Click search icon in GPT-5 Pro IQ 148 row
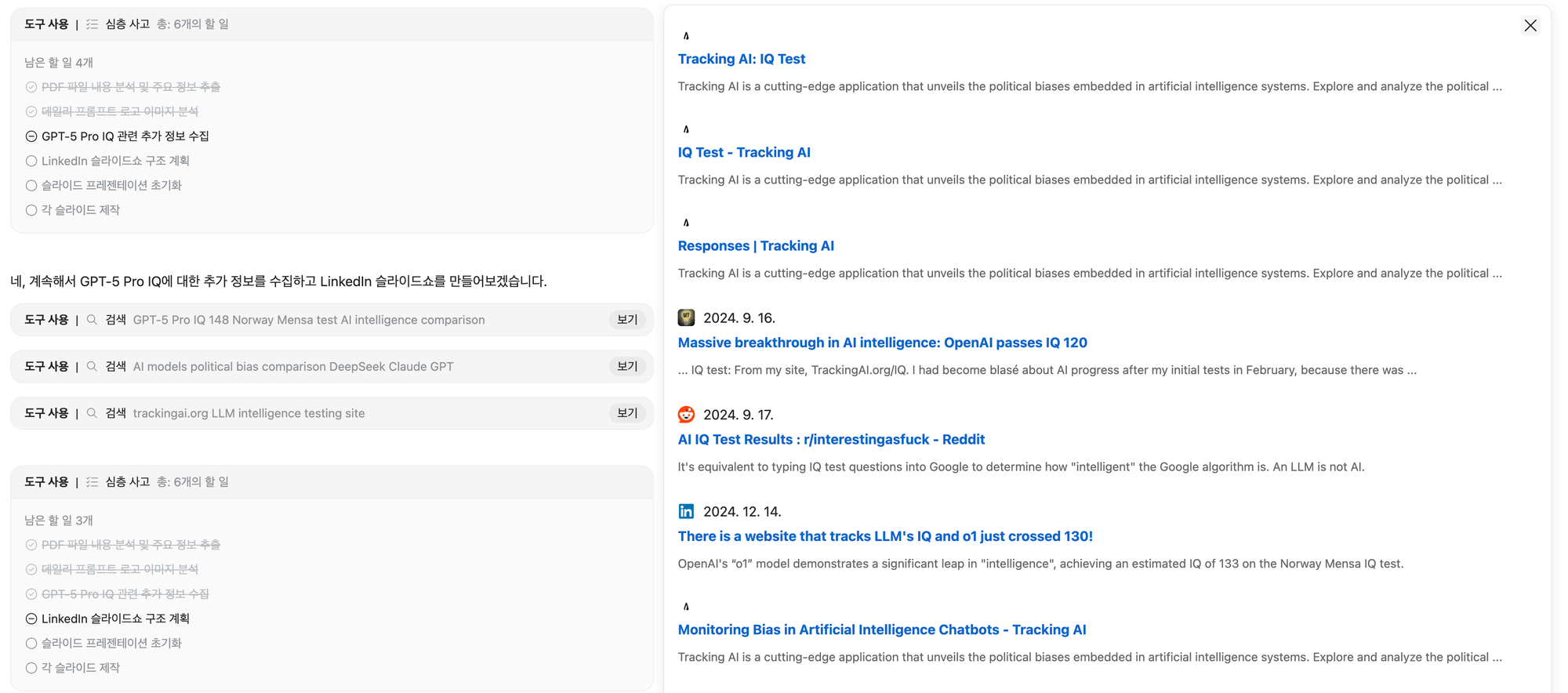The width and height of the screenshot is (1568, 693). [x=92, y=320]
